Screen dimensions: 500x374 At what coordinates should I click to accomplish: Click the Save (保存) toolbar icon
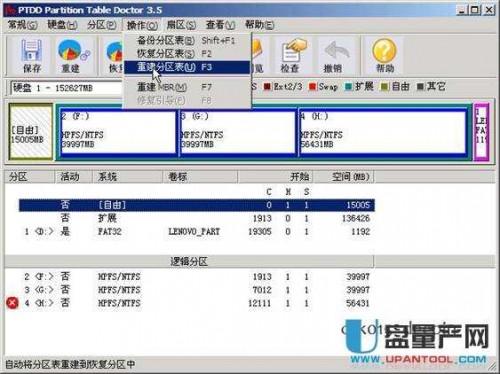coord(31,56)
